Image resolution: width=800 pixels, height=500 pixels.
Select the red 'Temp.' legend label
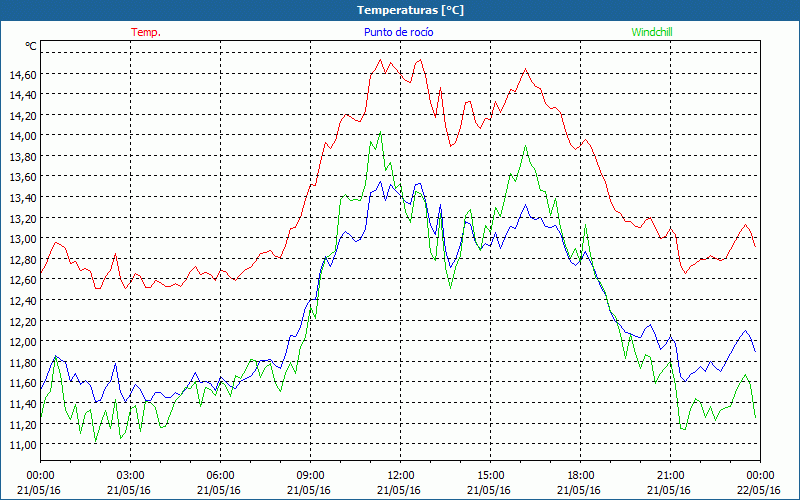point(146,32)
